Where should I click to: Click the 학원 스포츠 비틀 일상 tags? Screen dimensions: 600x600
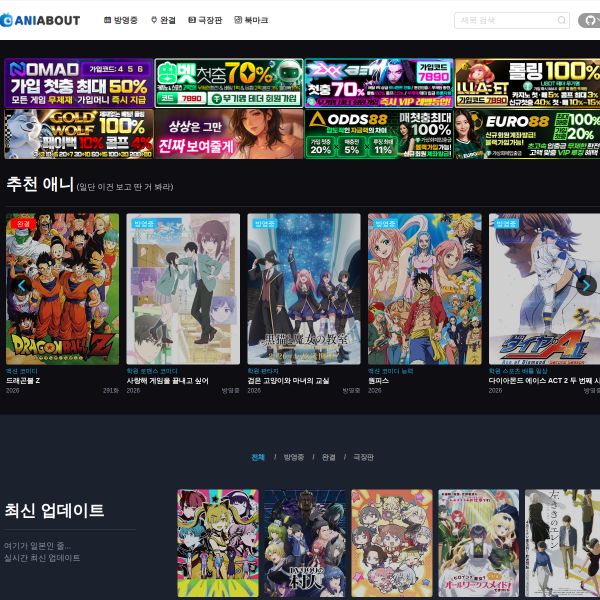pyautogui.click(x=518, y=371)
